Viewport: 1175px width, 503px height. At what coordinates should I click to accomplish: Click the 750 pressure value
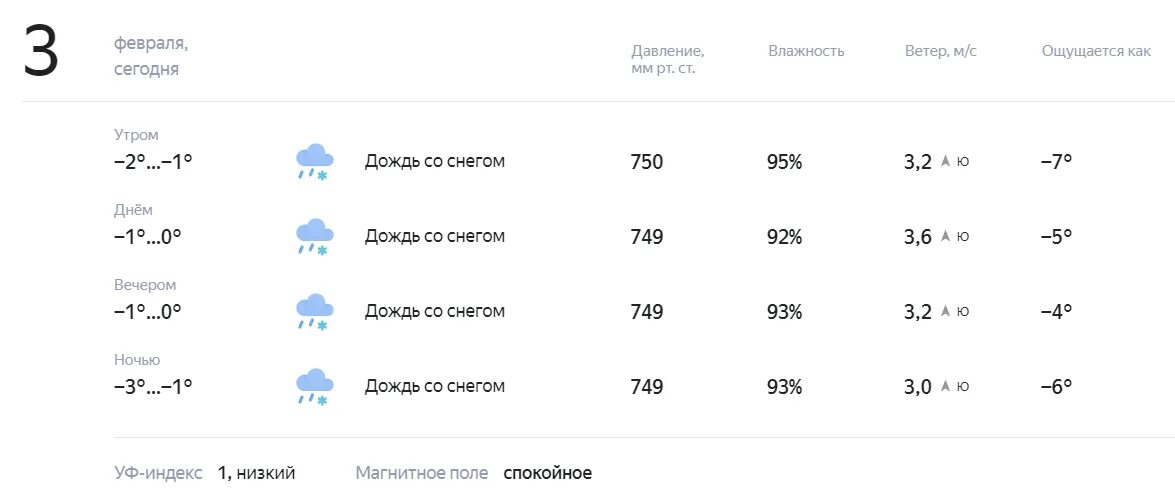pyautogui.click(x=646, y=162)
